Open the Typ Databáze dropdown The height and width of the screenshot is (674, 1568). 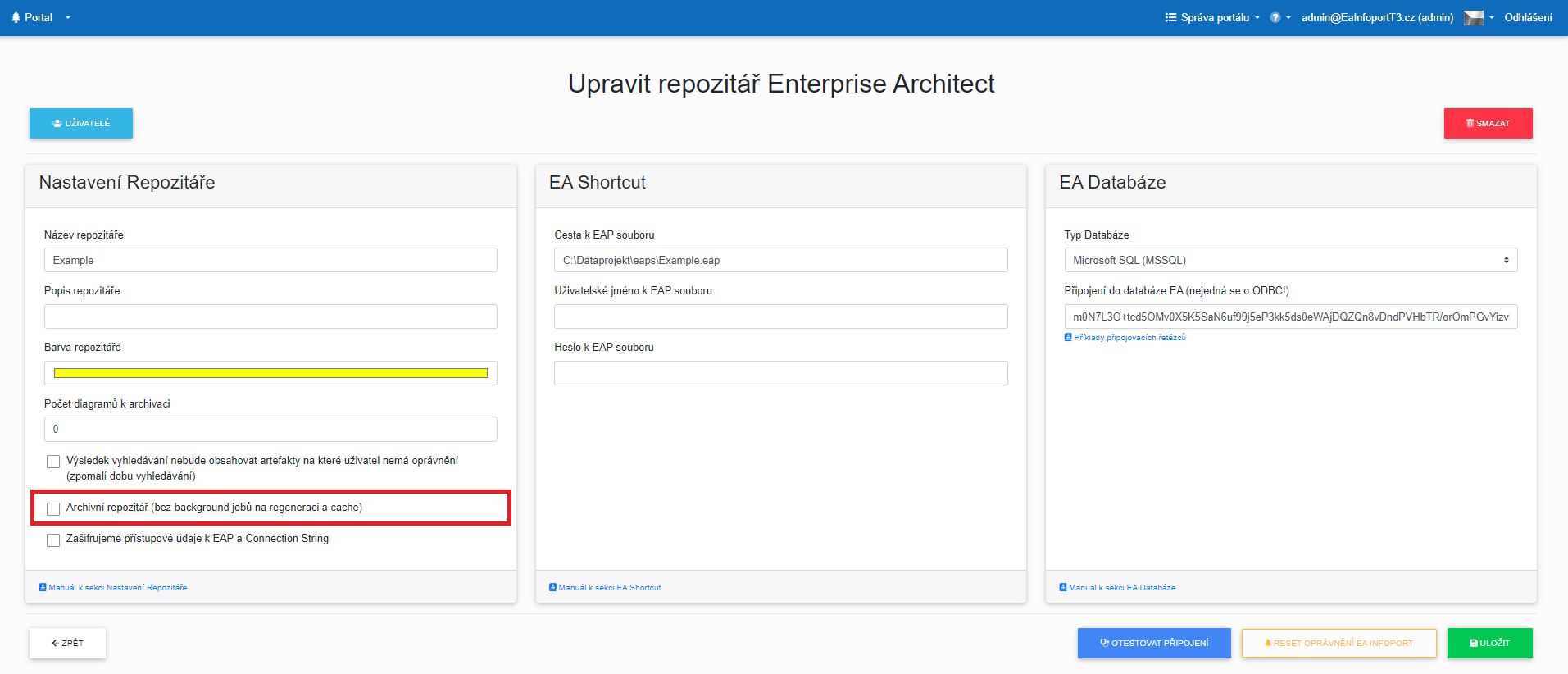click(x=1290, y=260)
